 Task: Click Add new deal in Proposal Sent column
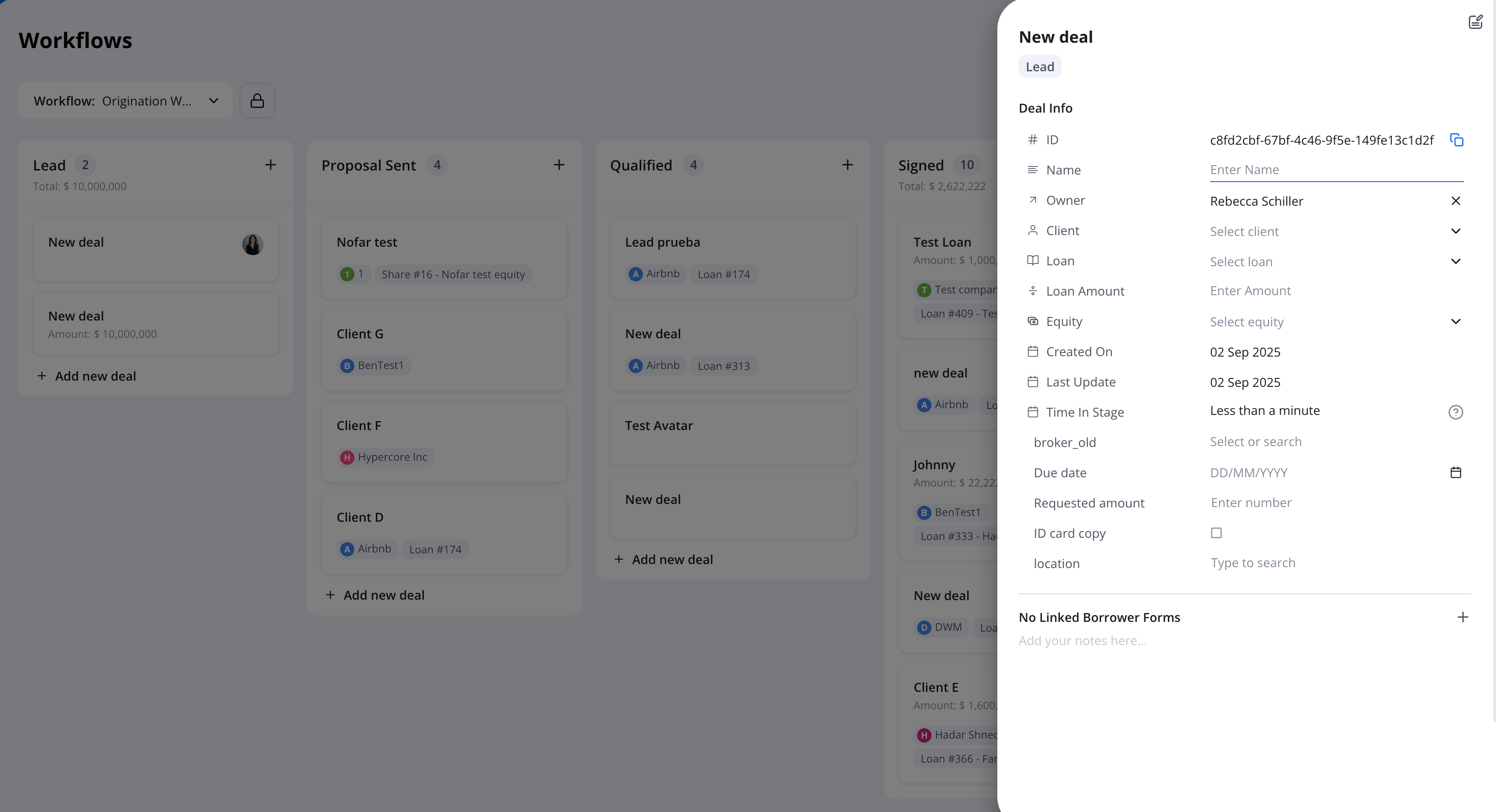pyautogui.click(x=375, y=595)
